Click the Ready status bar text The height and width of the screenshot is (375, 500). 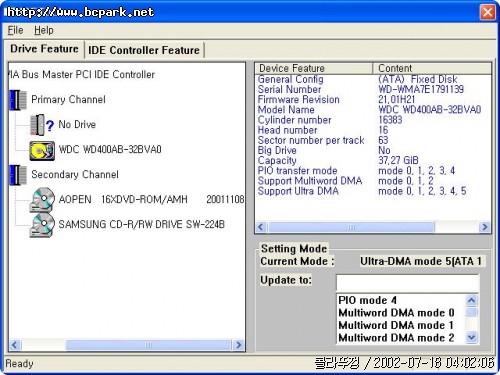tap(19, 363)
